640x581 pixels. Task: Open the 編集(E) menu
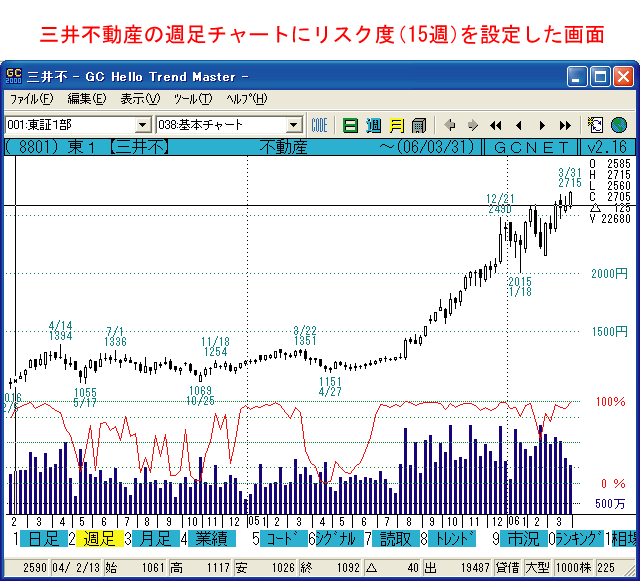coord(87,99)
